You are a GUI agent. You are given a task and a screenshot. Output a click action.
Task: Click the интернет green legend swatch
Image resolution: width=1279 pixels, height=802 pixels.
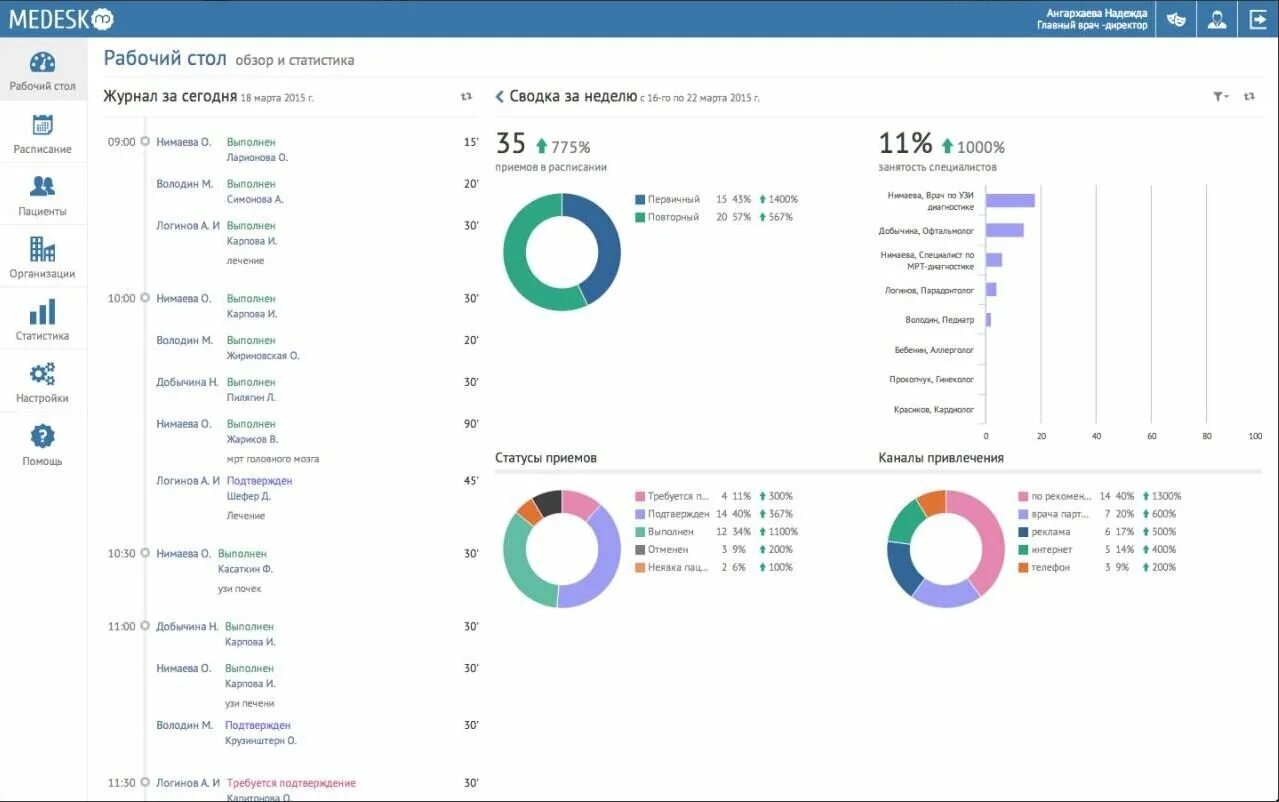click(1024, 549)
